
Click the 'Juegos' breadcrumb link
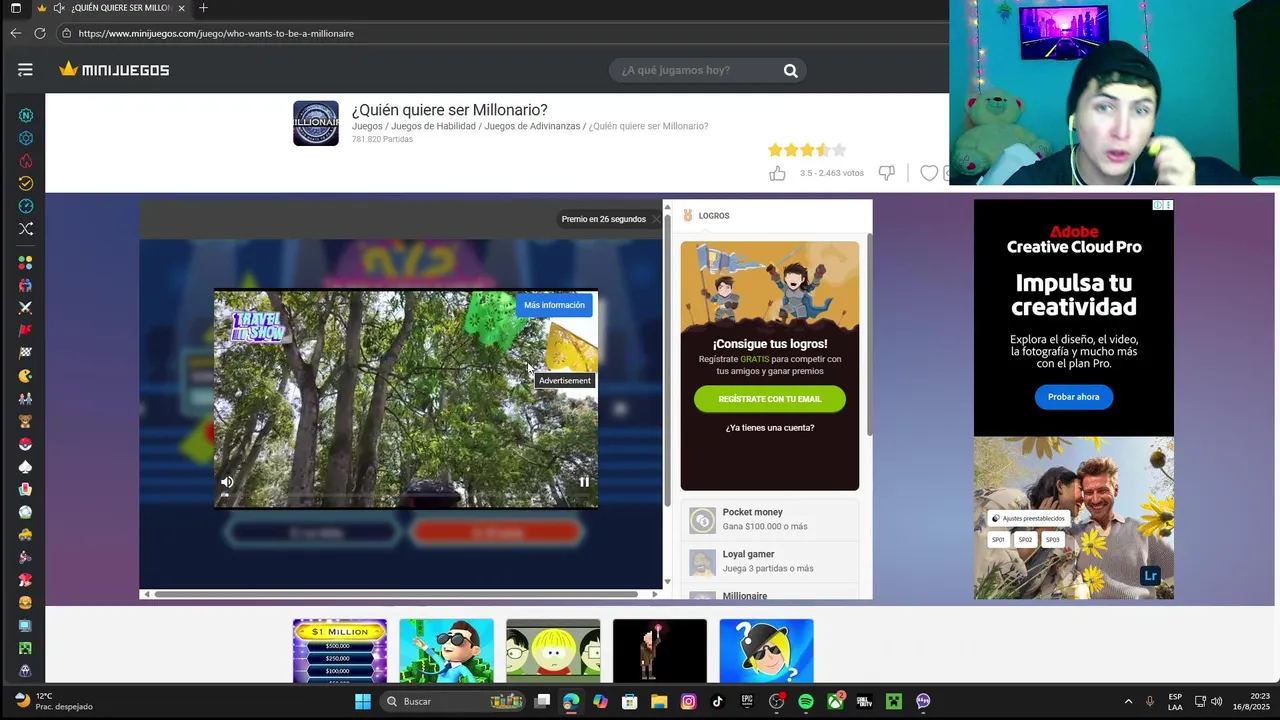click(x=367, y=126)
